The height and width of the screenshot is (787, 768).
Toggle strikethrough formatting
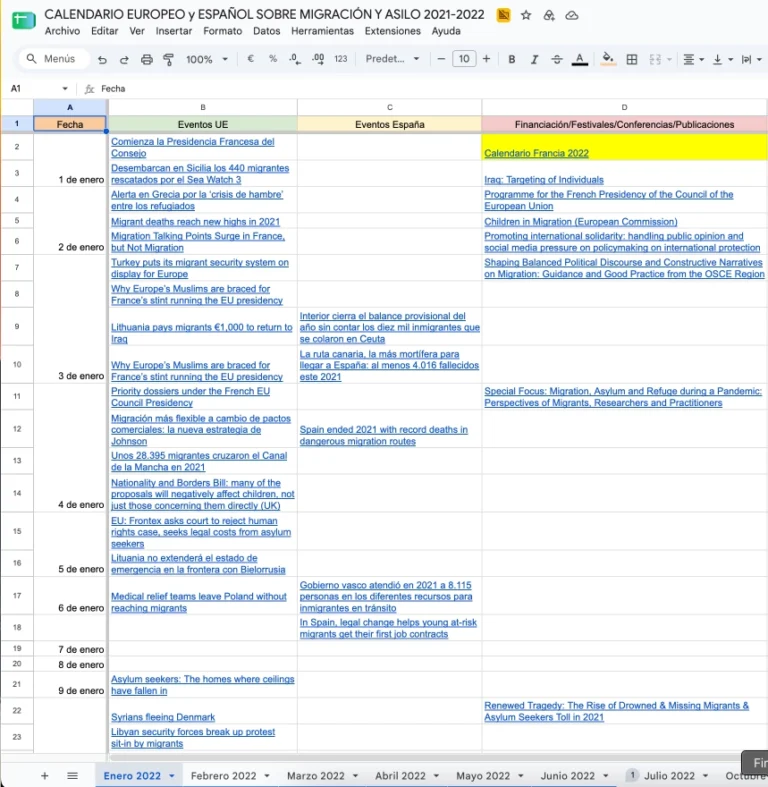coord(557,59)
